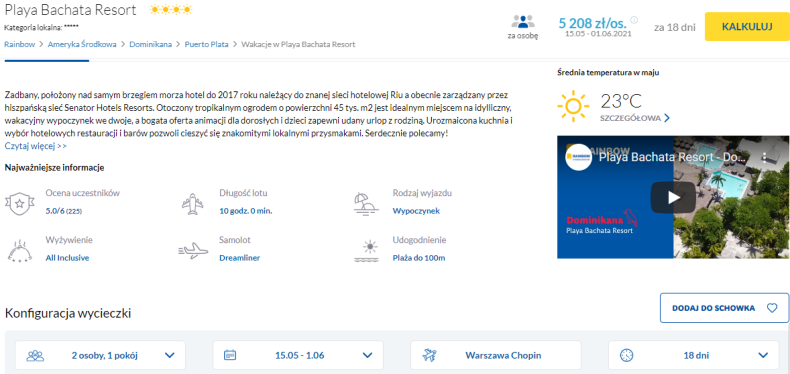Click the info icon next to price
Image resolution: width=790 pixels, height=374 pixels.
634,20
